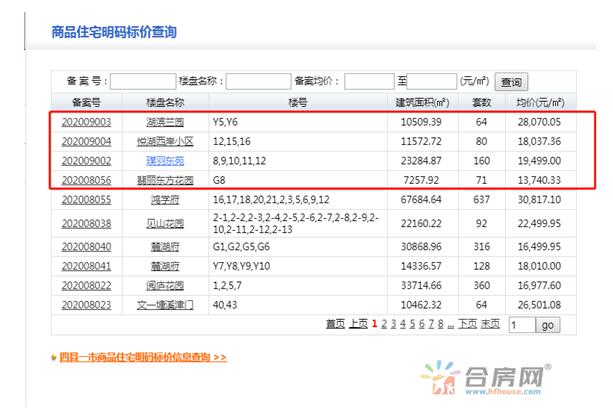Go to the 首页 first page
This screenshot has width=613, height=418.
[x=335, y=324]
